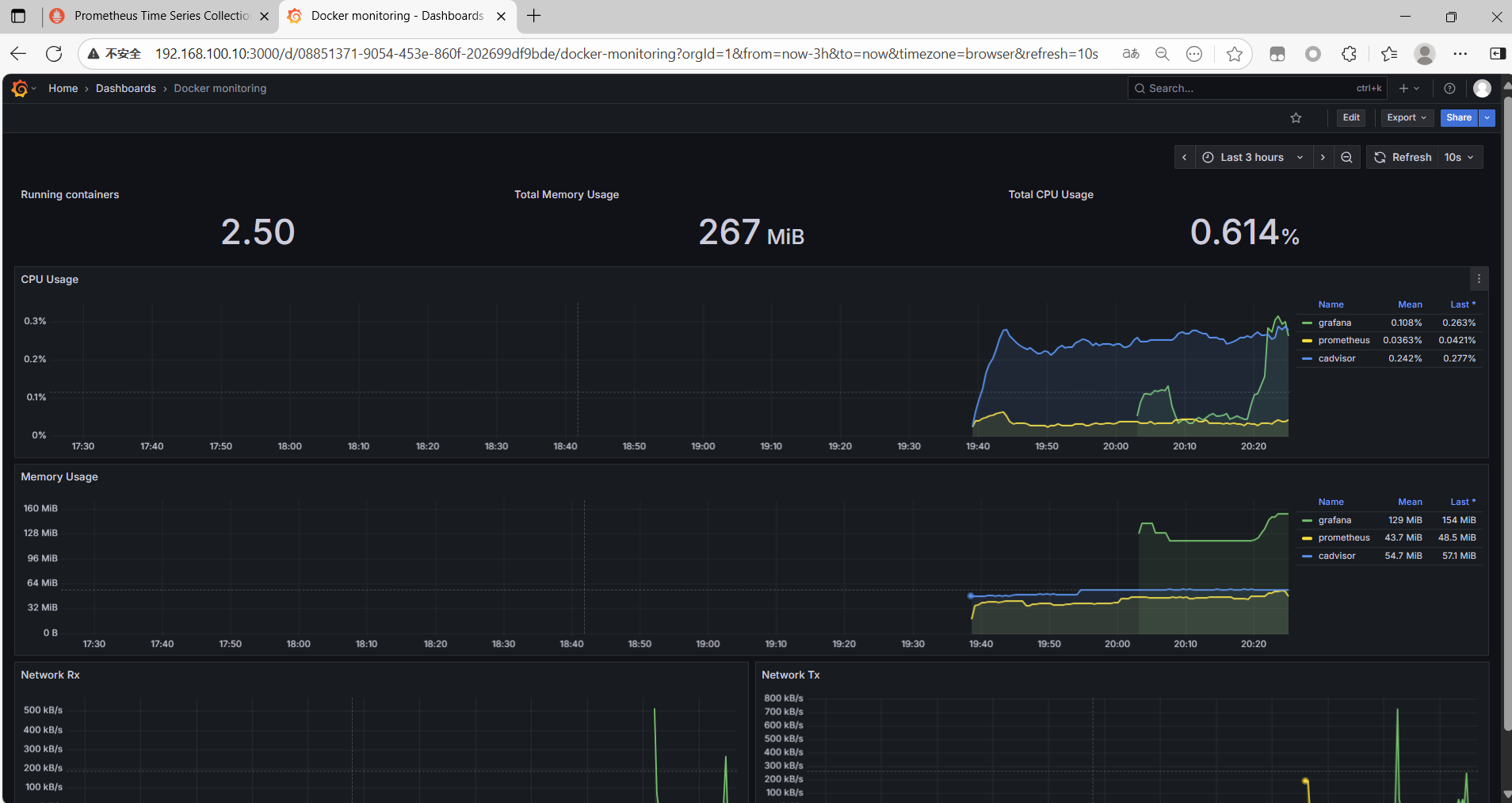Viewport: 1512px width, 803px height.
Task: Open the plus New menu dropdown
Action: click(x=1409, y=88)
